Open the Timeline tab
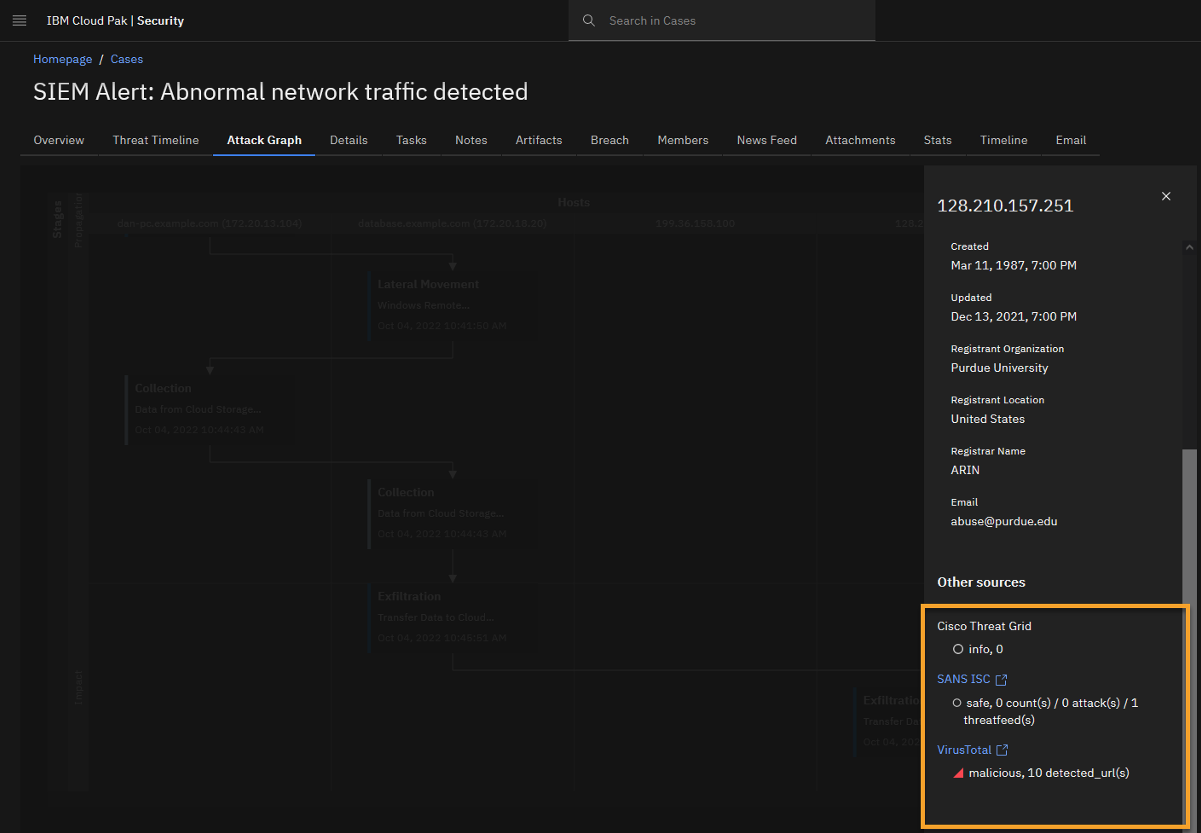This screenshot has width=1201, height=833. [1004, 140]
